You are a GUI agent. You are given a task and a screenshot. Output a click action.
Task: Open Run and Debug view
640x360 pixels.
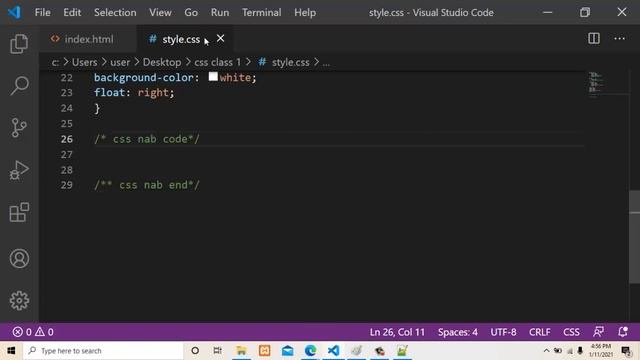point(19,170)
